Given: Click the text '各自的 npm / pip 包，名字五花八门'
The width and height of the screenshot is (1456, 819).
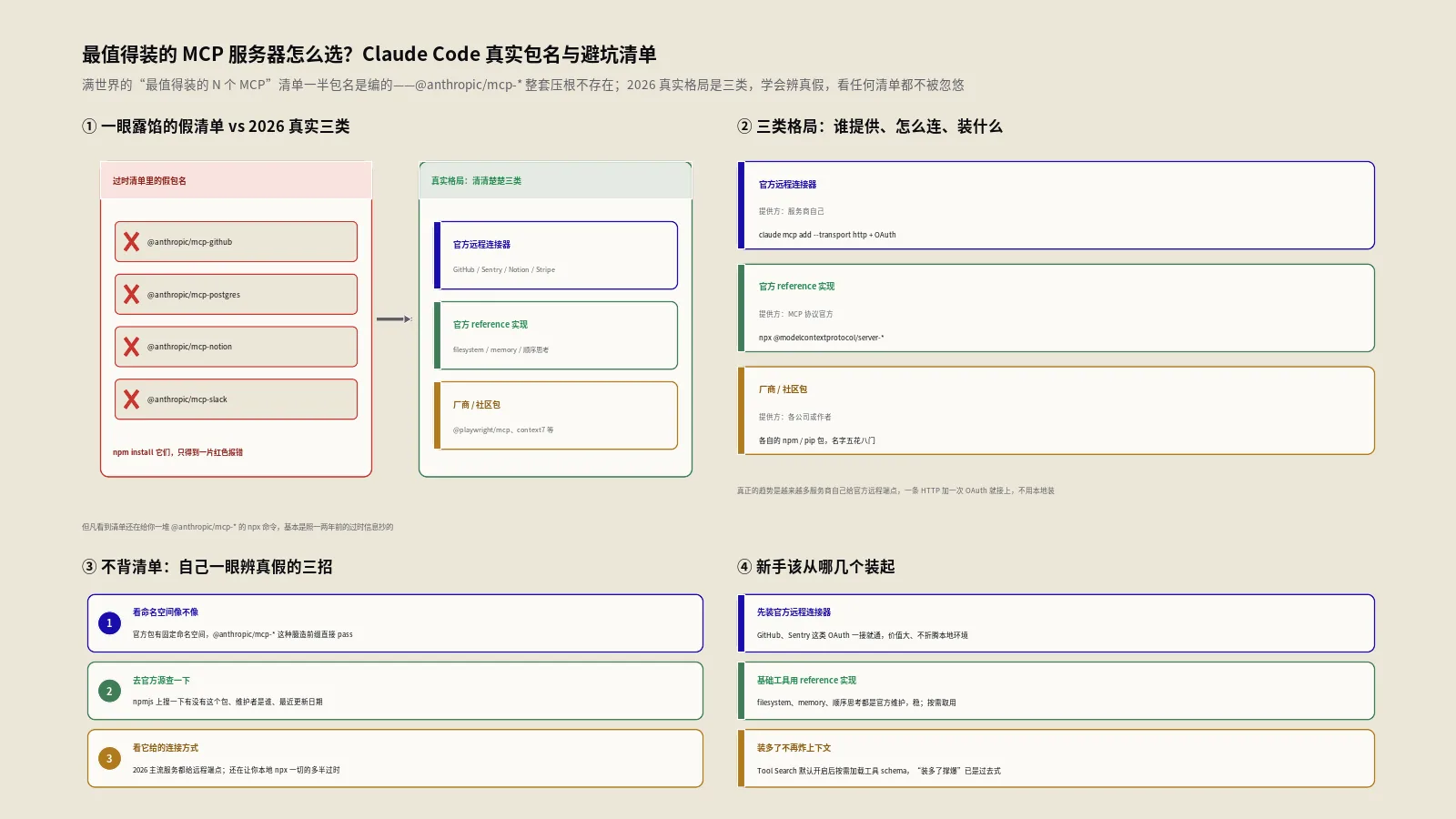Looking at the screenshot, I should (x=817, y=440).
